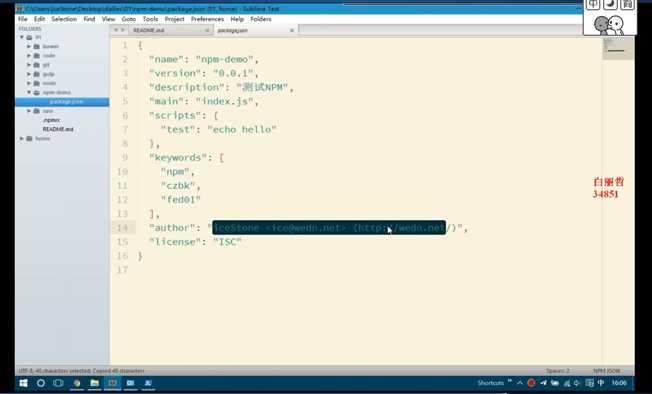Open README.md in the sidebar

pyautogui.click(x=58, y=129)
